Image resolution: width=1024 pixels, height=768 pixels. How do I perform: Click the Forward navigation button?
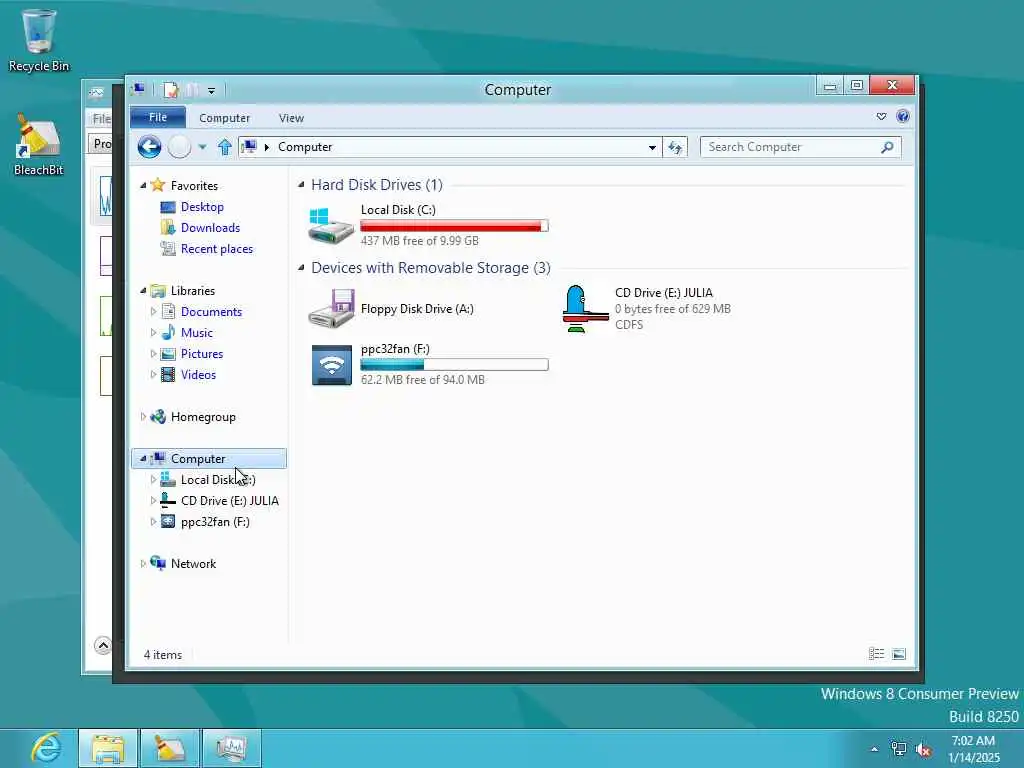pos(180,147)
